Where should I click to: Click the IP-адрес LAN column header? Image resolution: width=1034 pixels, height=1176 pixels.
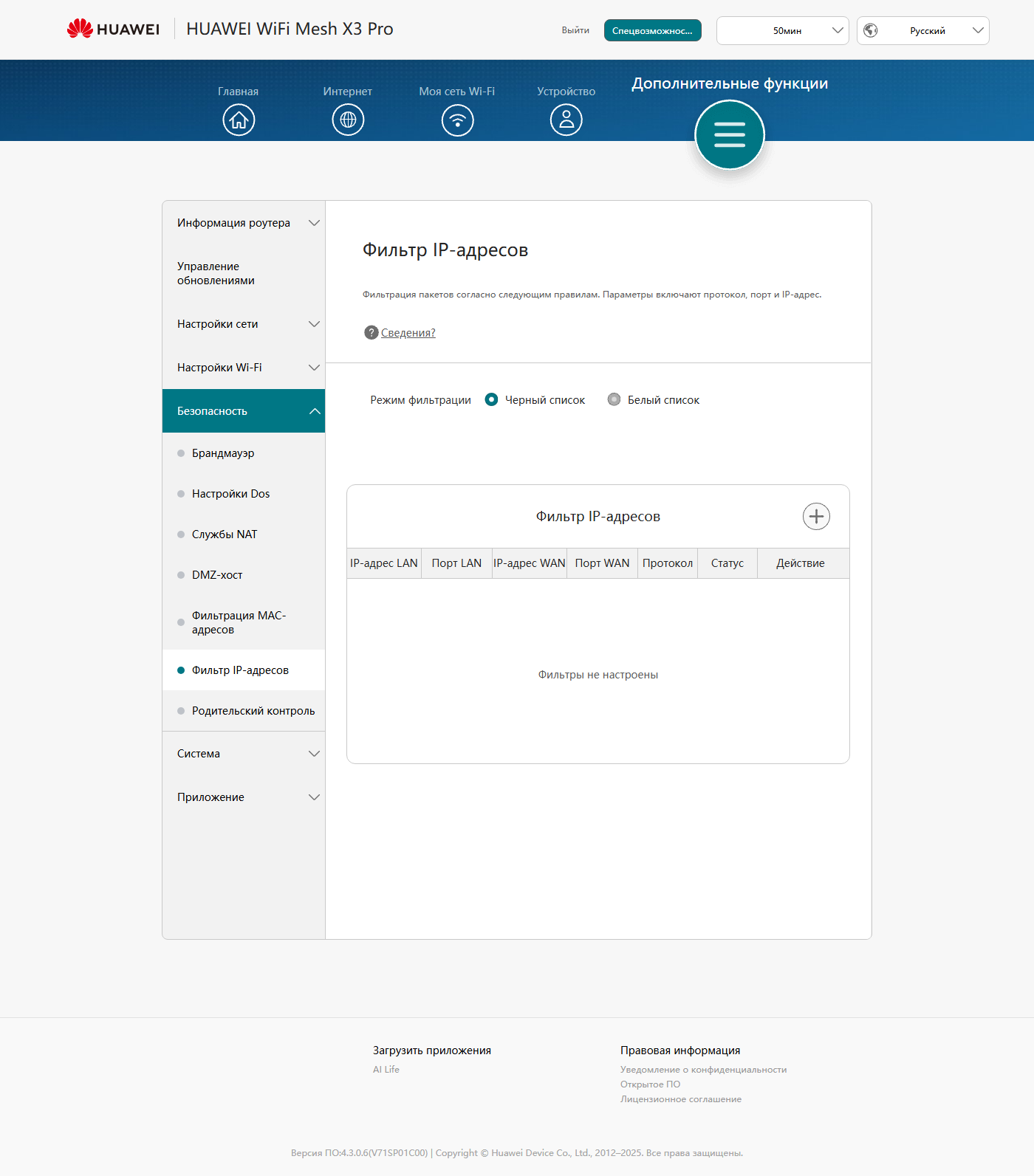(x=384, y=563)
